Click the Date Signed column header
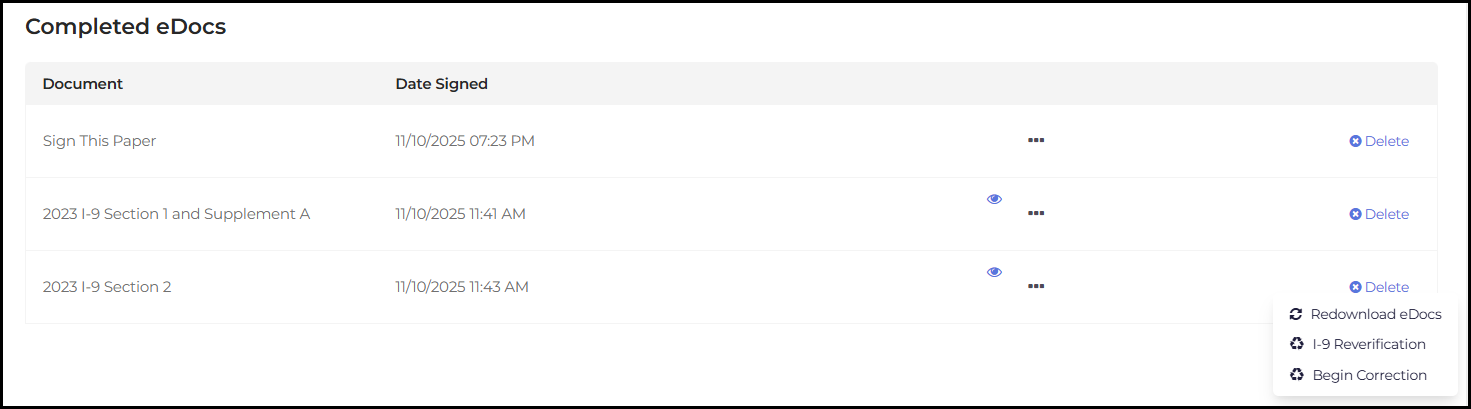This screenshot has width=1471, height=409. pyautogui.click(x=441, y=84)
